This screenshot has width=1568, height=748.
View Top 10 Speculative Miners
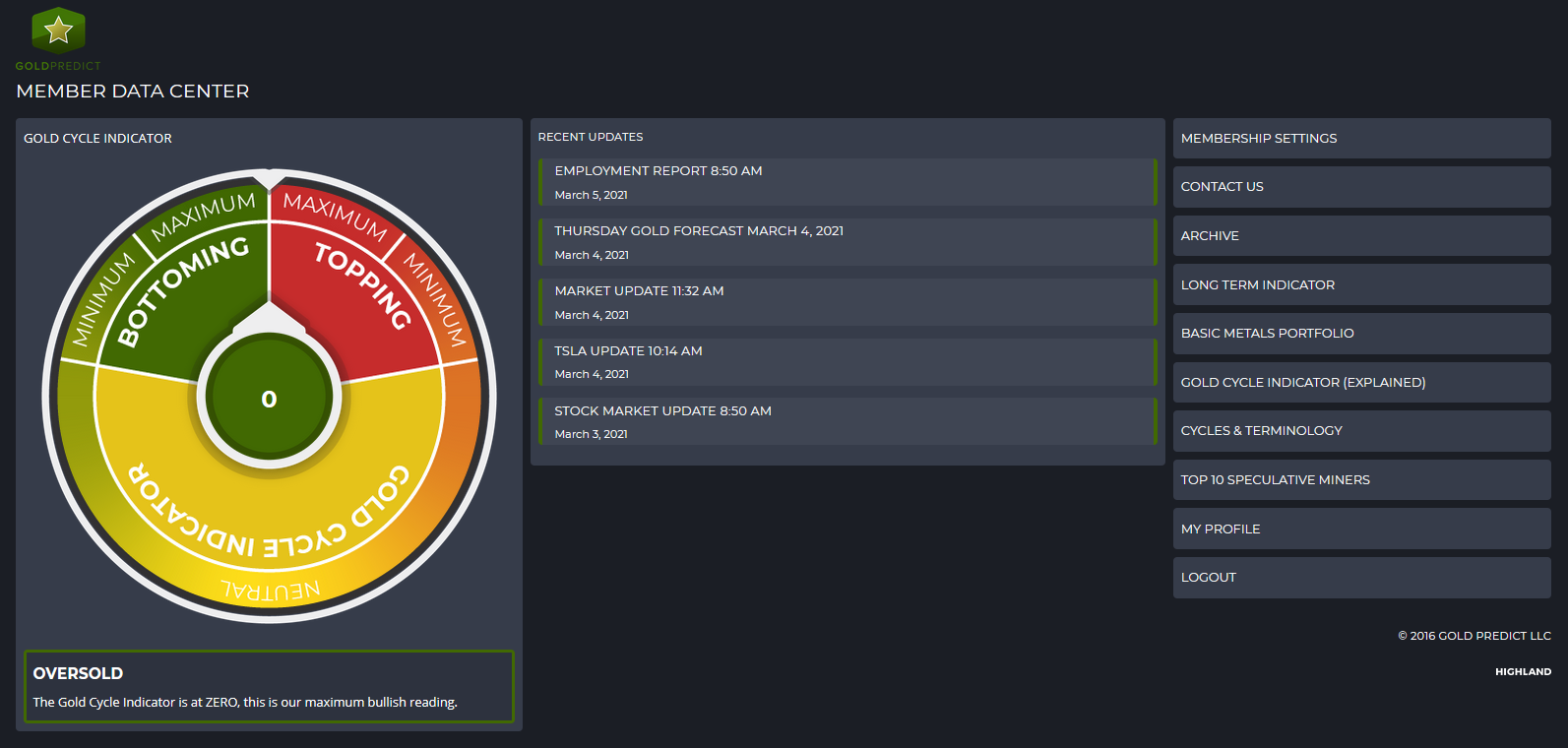(x=1275, y=480)
